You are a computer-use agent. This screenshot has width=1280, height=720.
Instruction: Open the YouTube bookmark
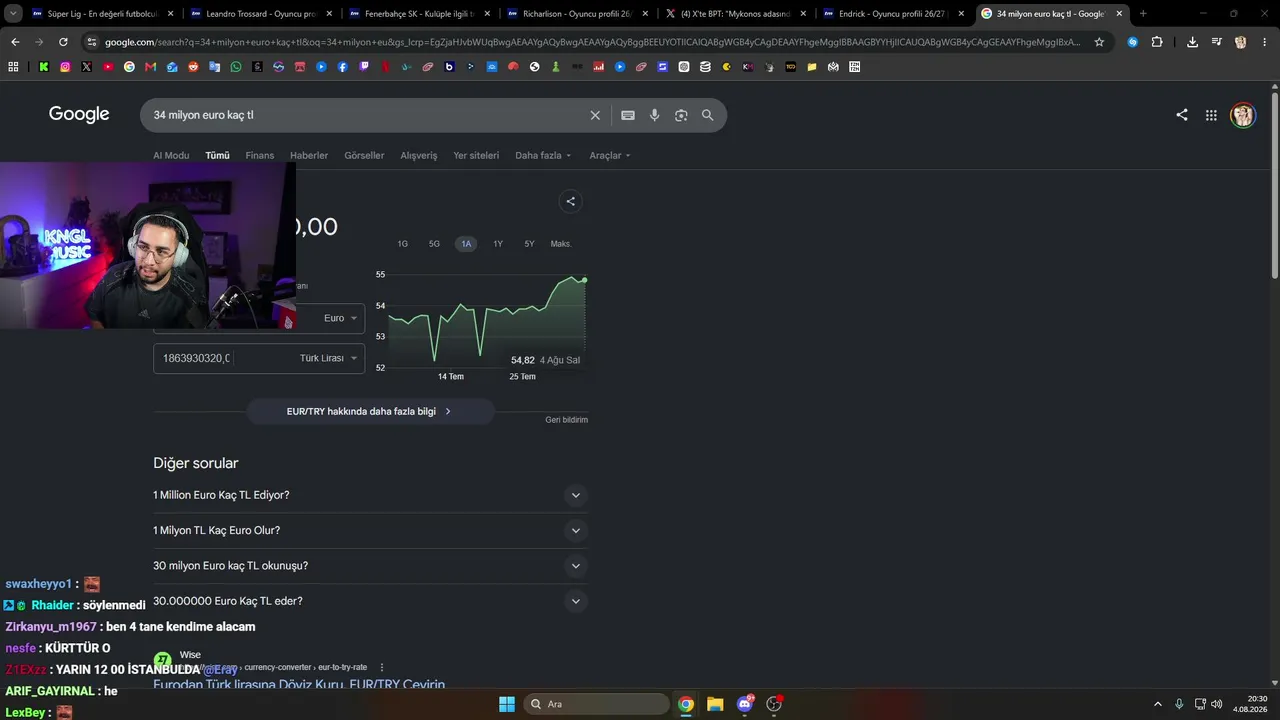108,67
